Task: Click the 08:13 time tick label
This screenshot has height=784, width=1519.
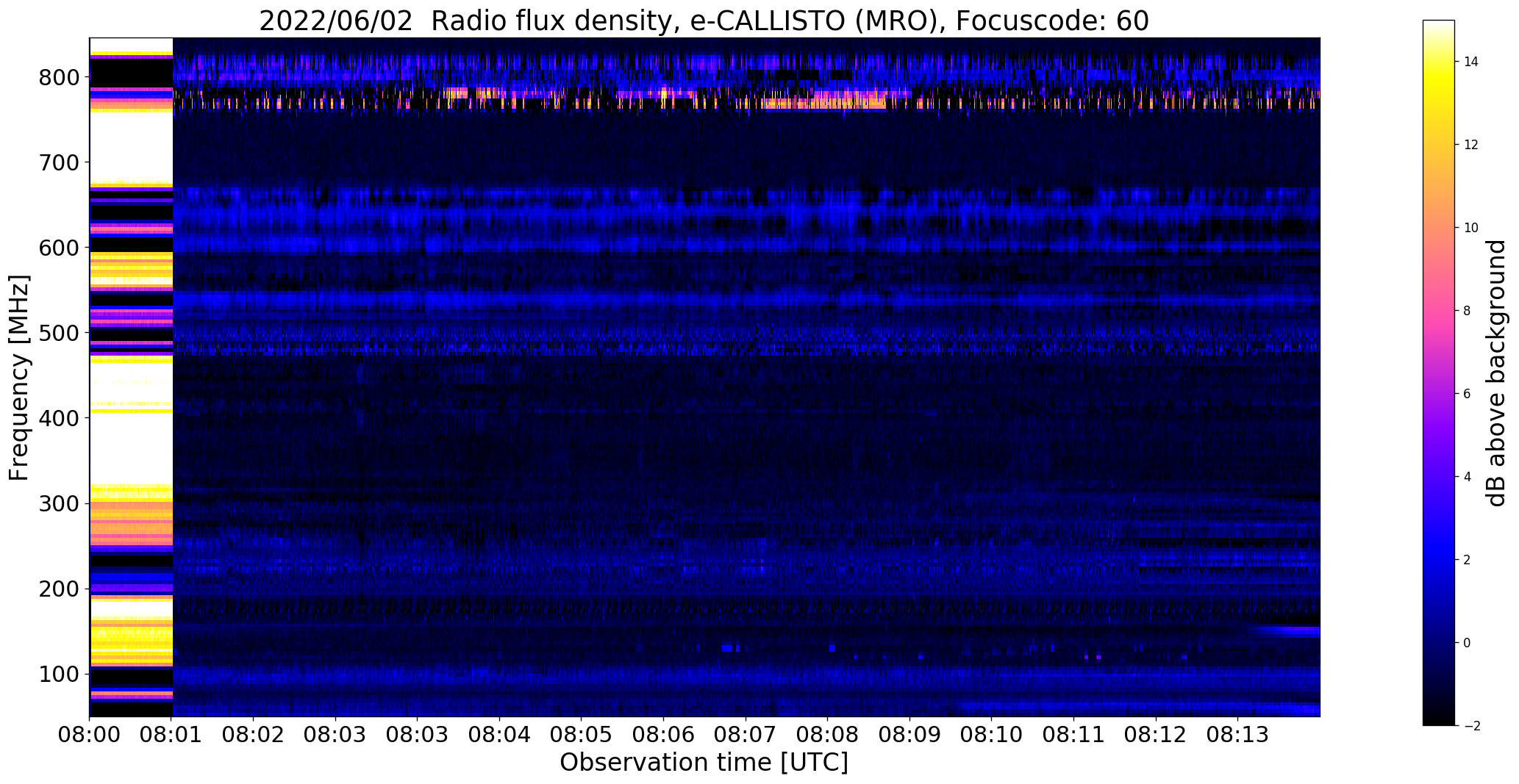Action: (1238, 733)
